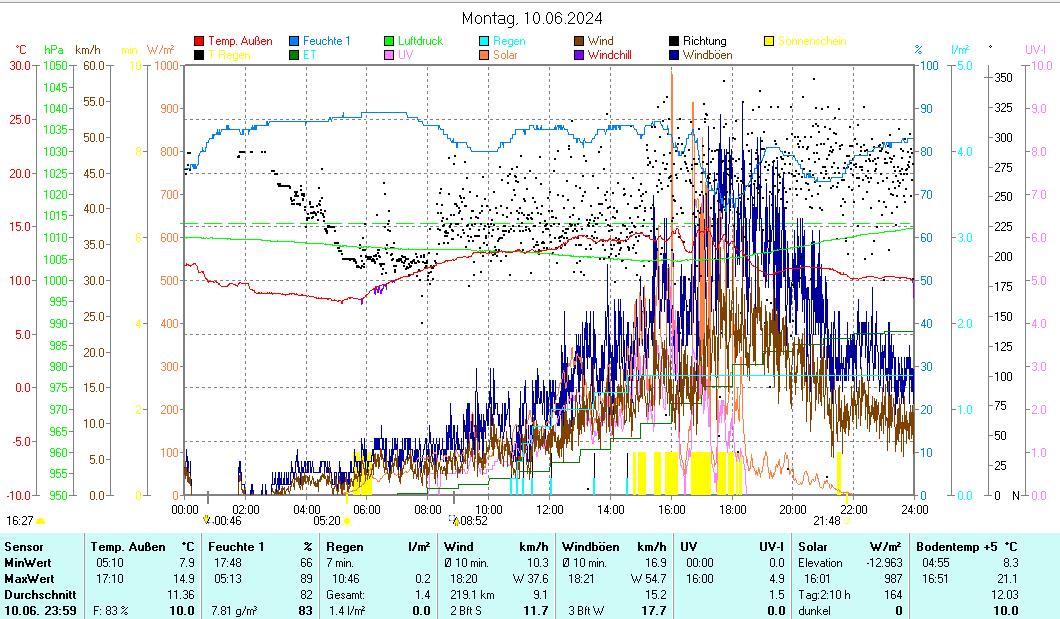
Task: Click the brown Wind legend square
Action: [579, 41]
